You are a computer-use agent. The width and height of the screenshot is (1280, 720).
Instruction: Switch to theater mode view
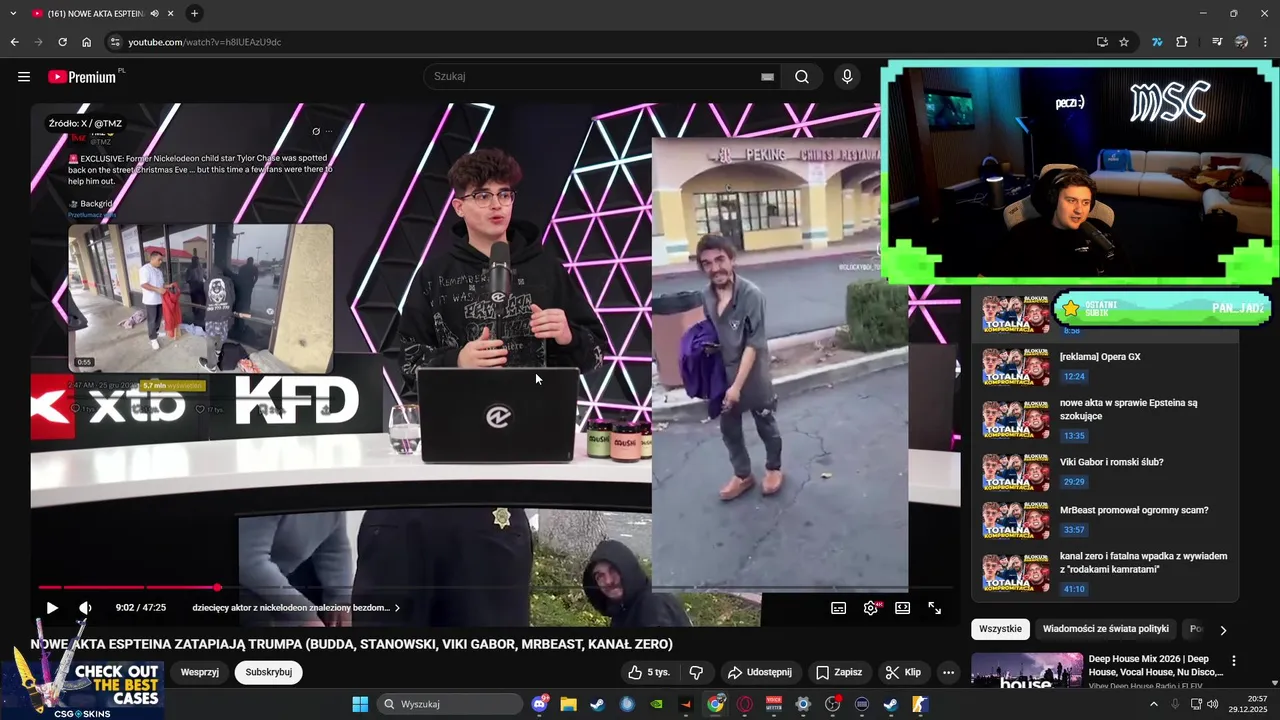pos(903,607)
